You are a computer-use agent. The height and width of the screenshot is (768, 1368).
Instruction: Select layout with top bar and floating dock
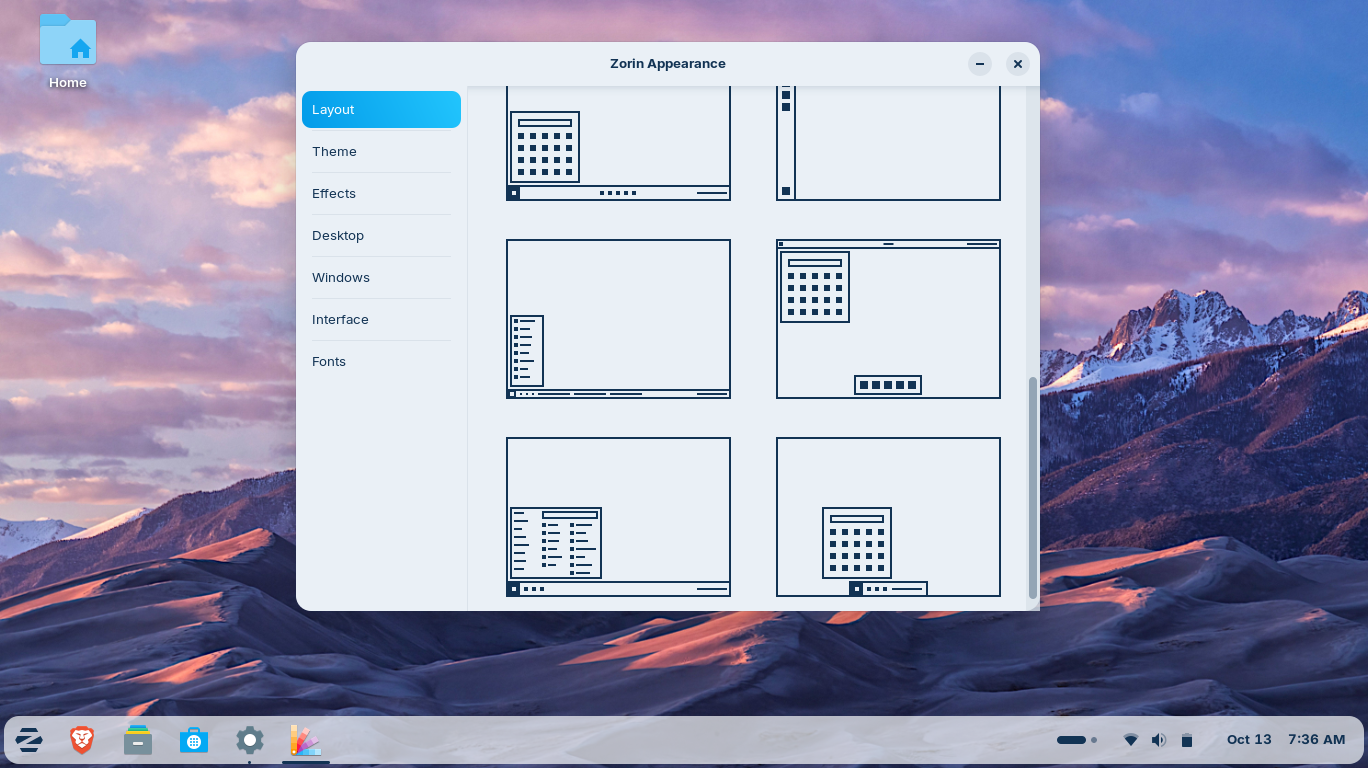pos(888,319)
